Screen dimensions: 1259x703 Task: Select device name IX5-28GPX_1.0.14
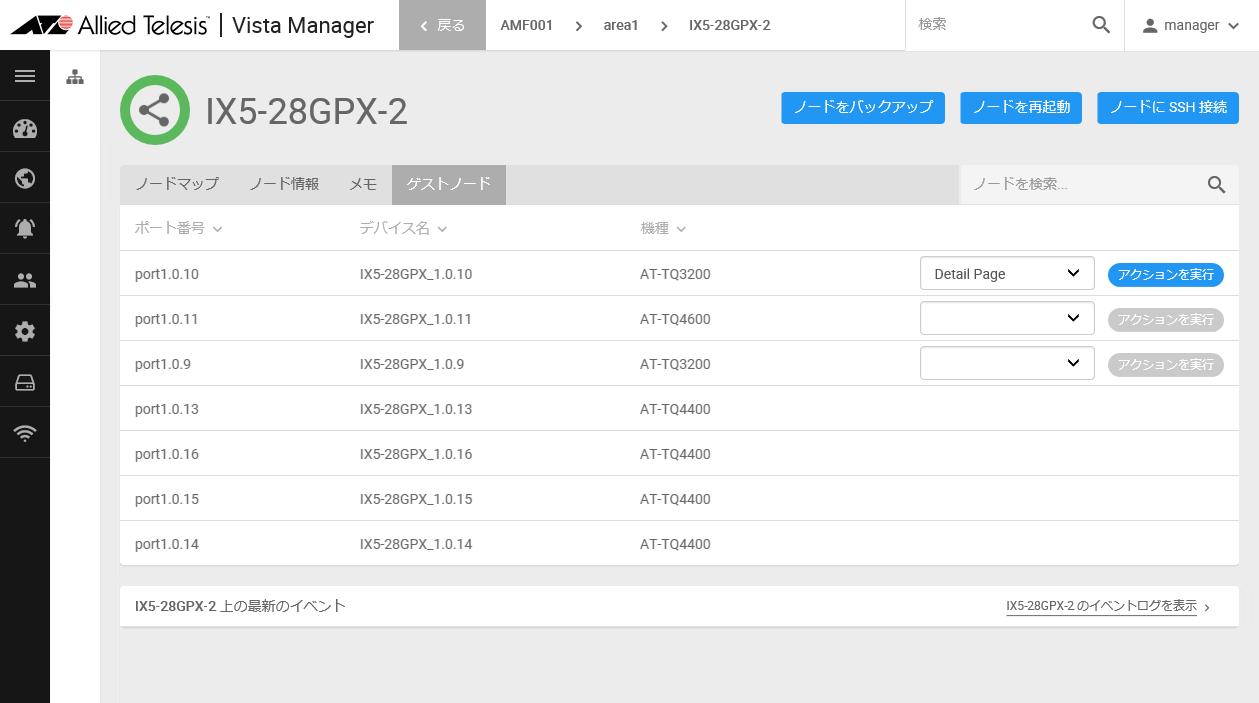click(x=416, y=544)
